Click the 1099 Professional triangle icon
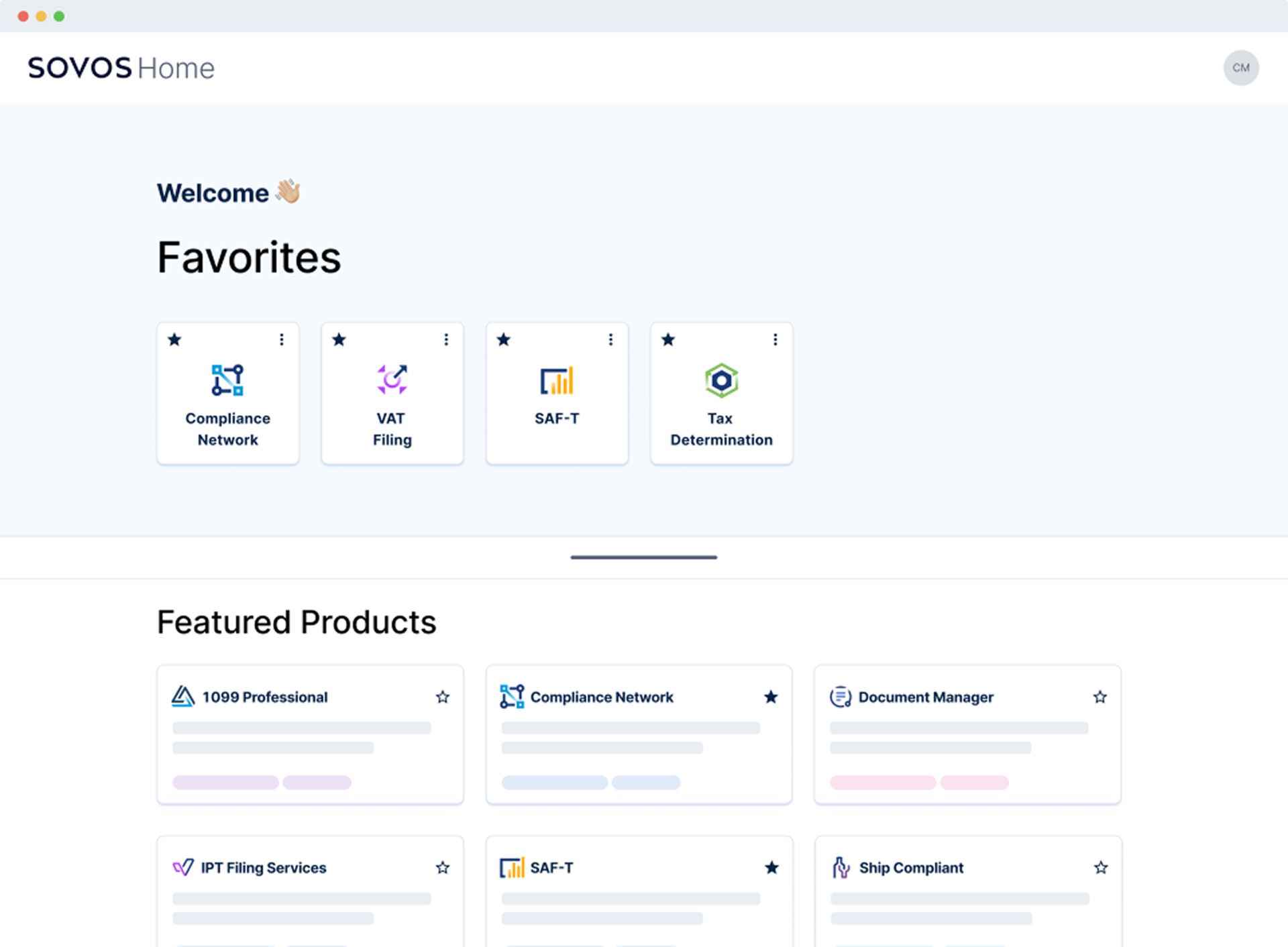The width and height of the screenshot is (1288, 947). (182, 697)
